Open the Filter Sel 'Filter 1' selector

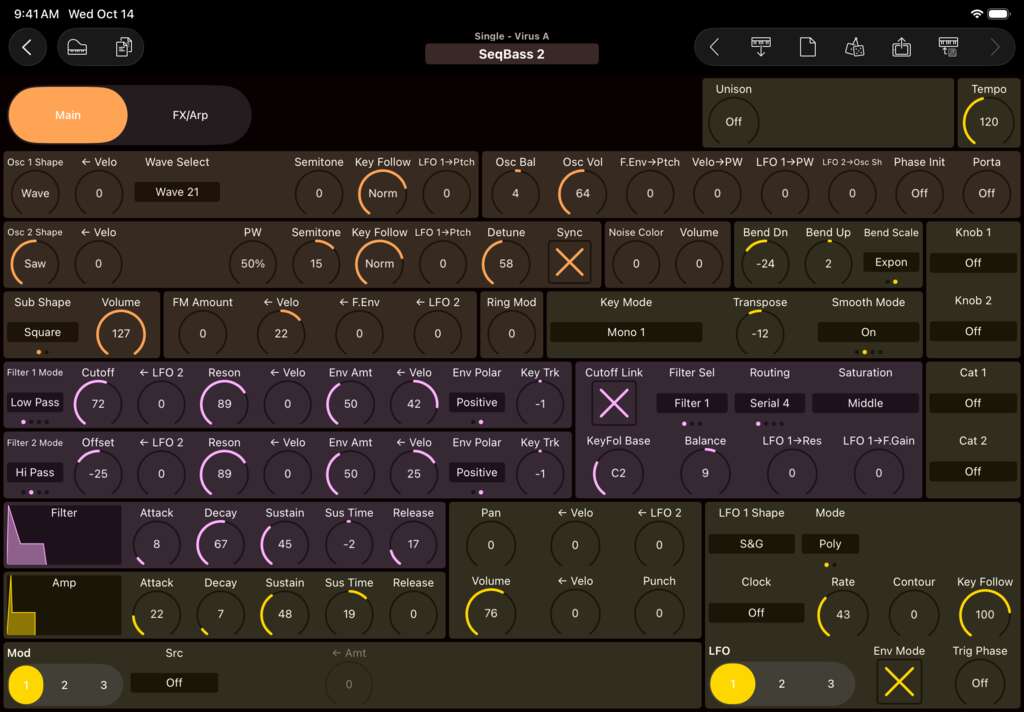[x=692, y=403]
